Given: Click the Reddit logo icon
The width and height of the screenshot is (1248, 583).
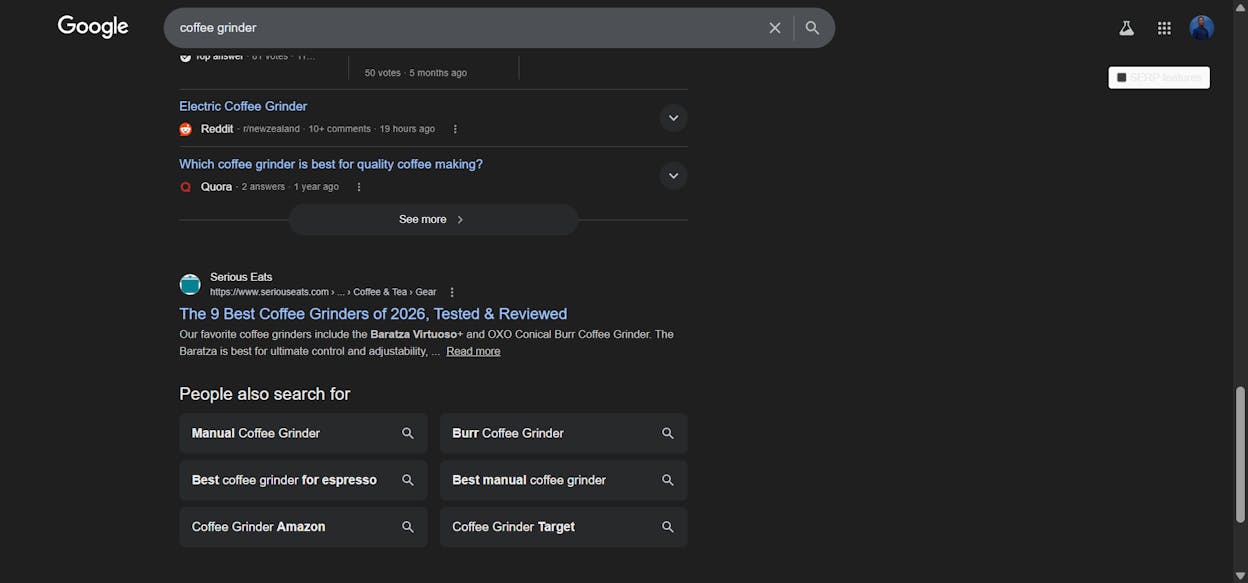Looking at the screenshot, I should pos(185,129).
